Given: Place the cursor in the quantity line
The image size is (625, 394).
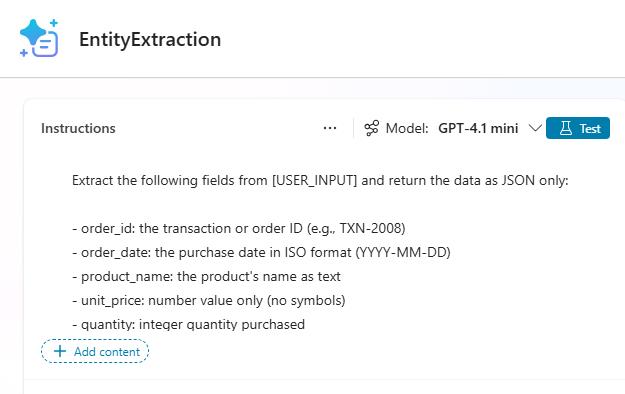Looking at the screenshot, I should [x=189, y=324].
